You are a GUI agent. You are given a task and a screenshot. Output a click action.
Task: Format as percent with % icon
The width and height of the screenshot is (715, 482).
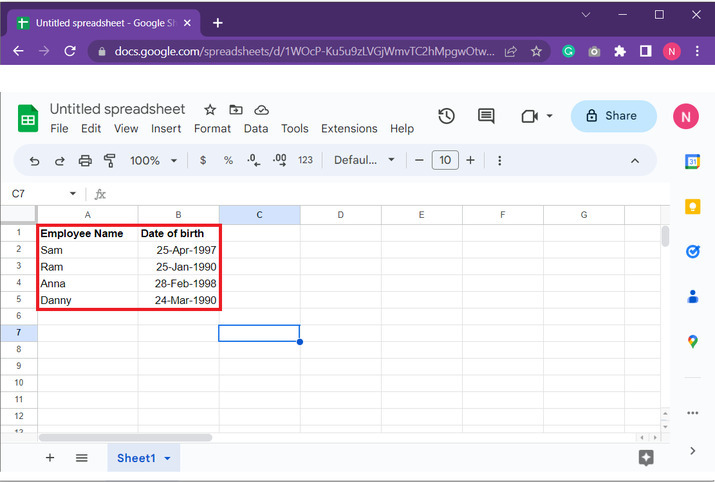pyautogui.click(x=228, y=160)
